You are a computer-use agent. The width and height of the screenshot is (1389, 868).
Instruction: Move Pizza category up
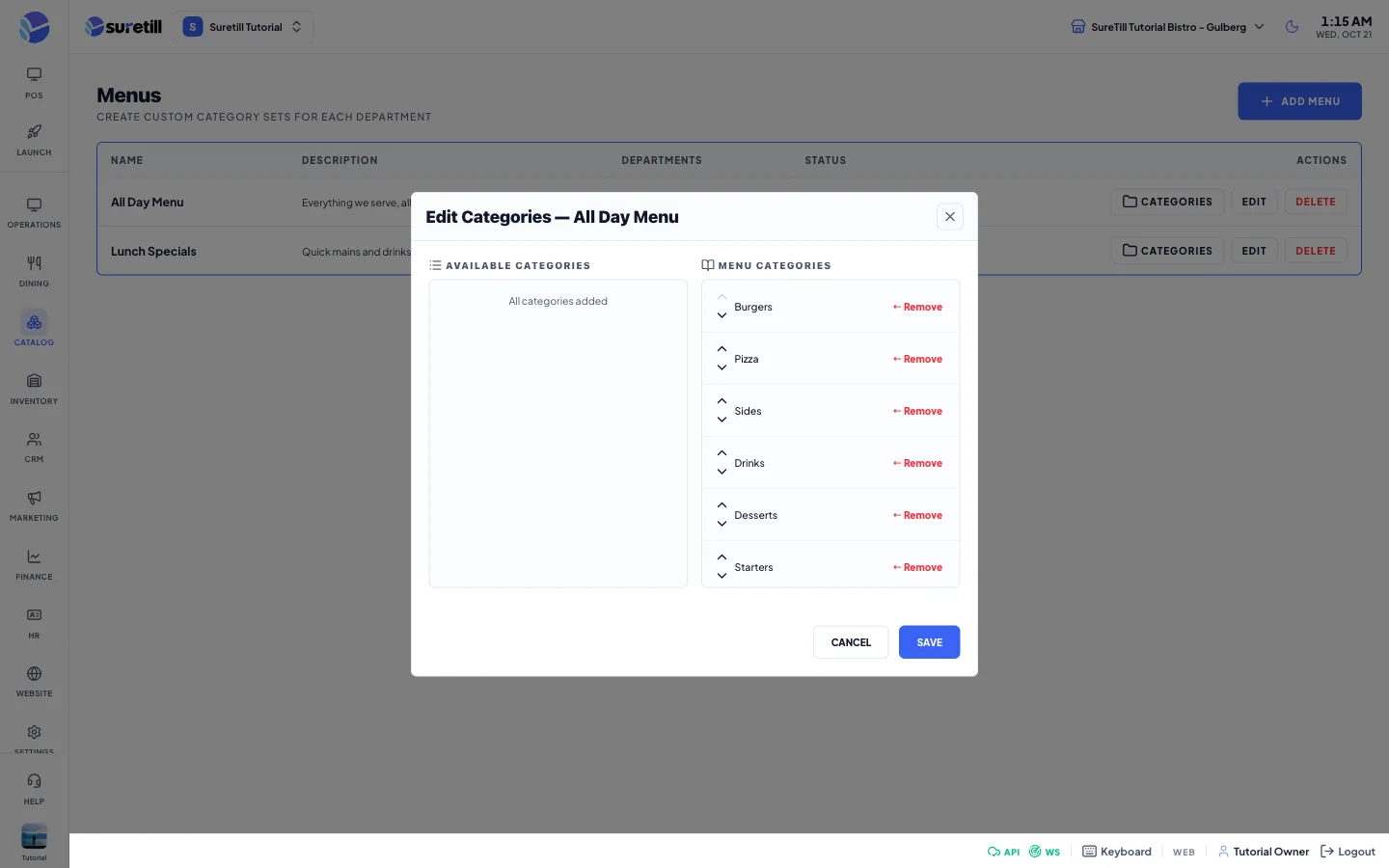[722, 349]
